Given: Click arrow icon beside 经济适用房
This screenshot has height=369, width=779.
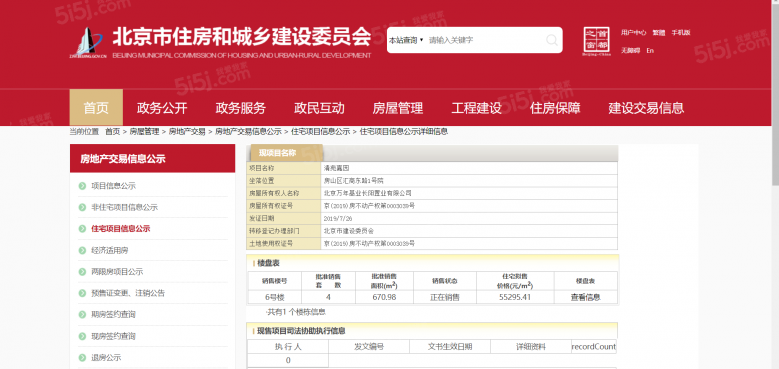Looking at the screenshot, I should tap(82, 250).
